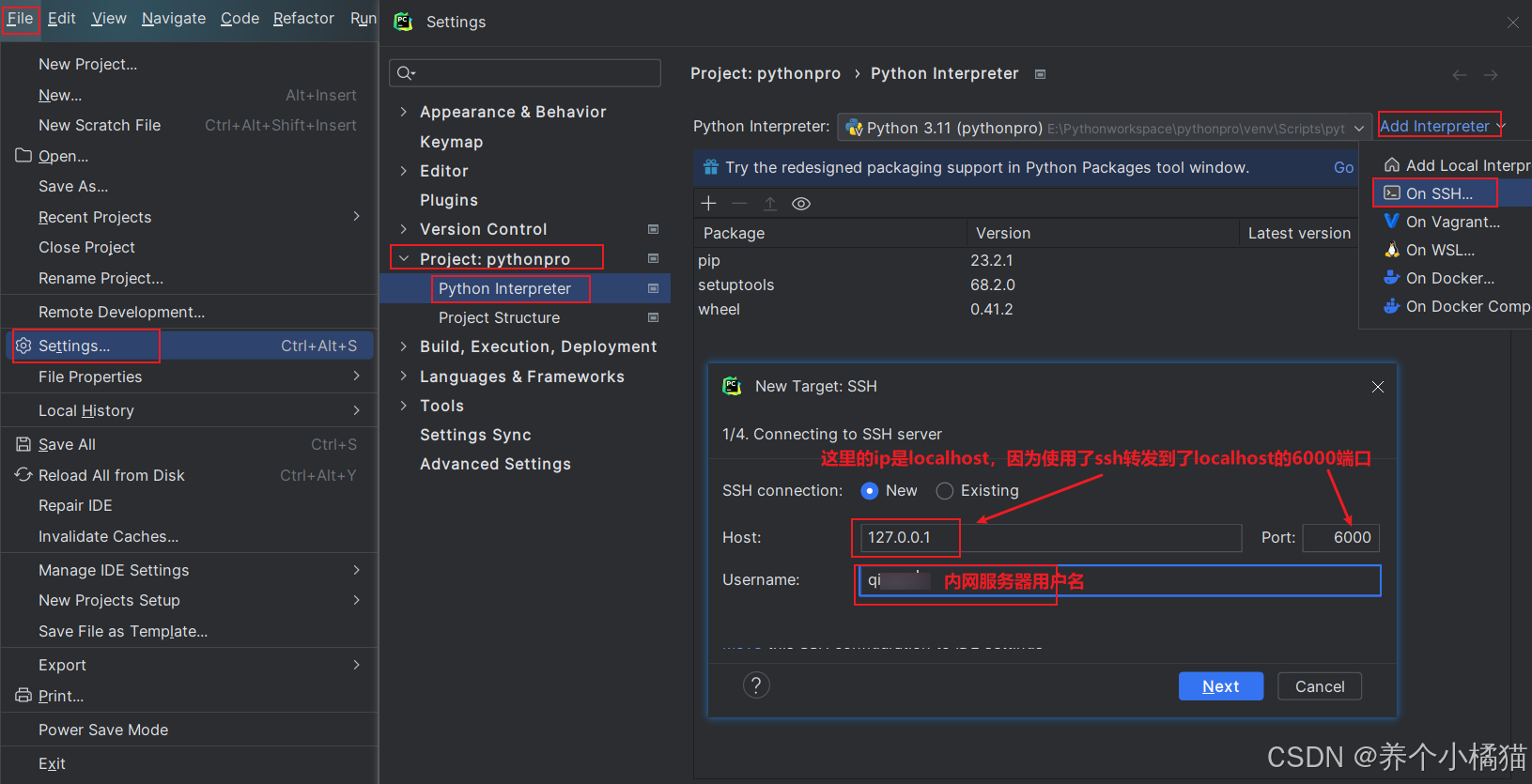Collapse the Project: pythonpro tree node
This screenshot has width=1532, height=784.
click(404, 258)
